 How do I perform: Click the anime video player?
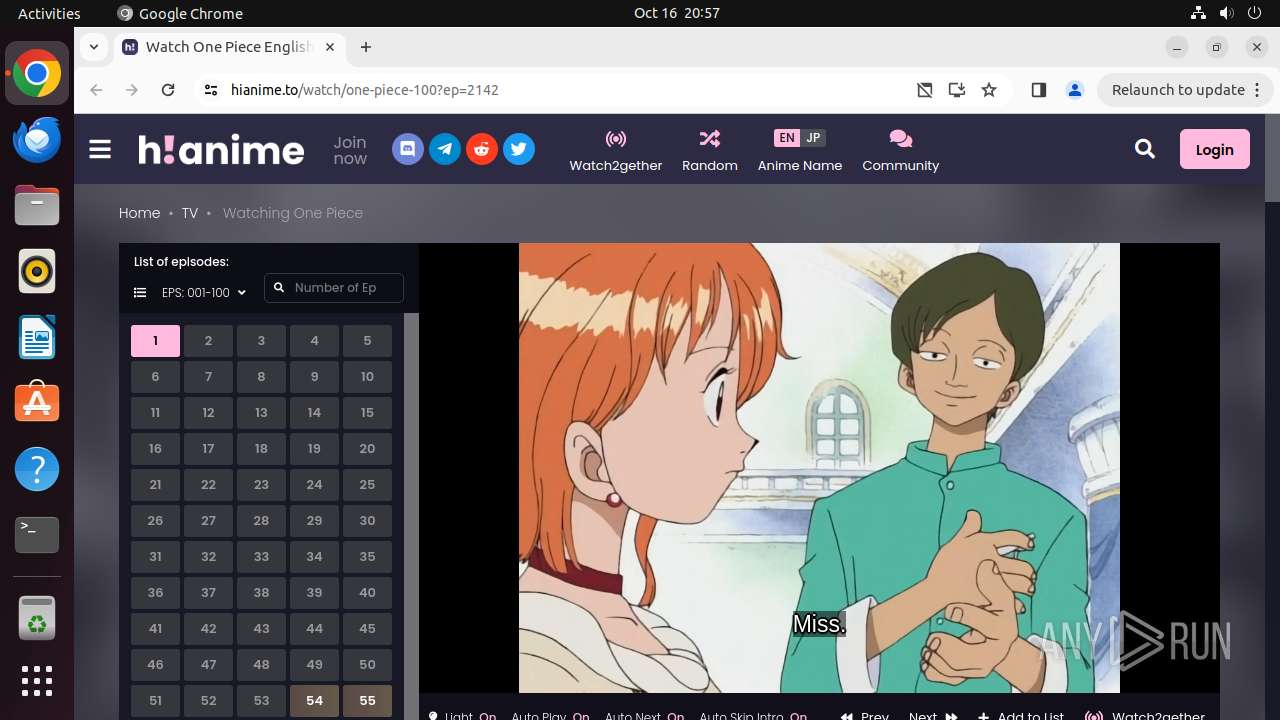point(819,468)
